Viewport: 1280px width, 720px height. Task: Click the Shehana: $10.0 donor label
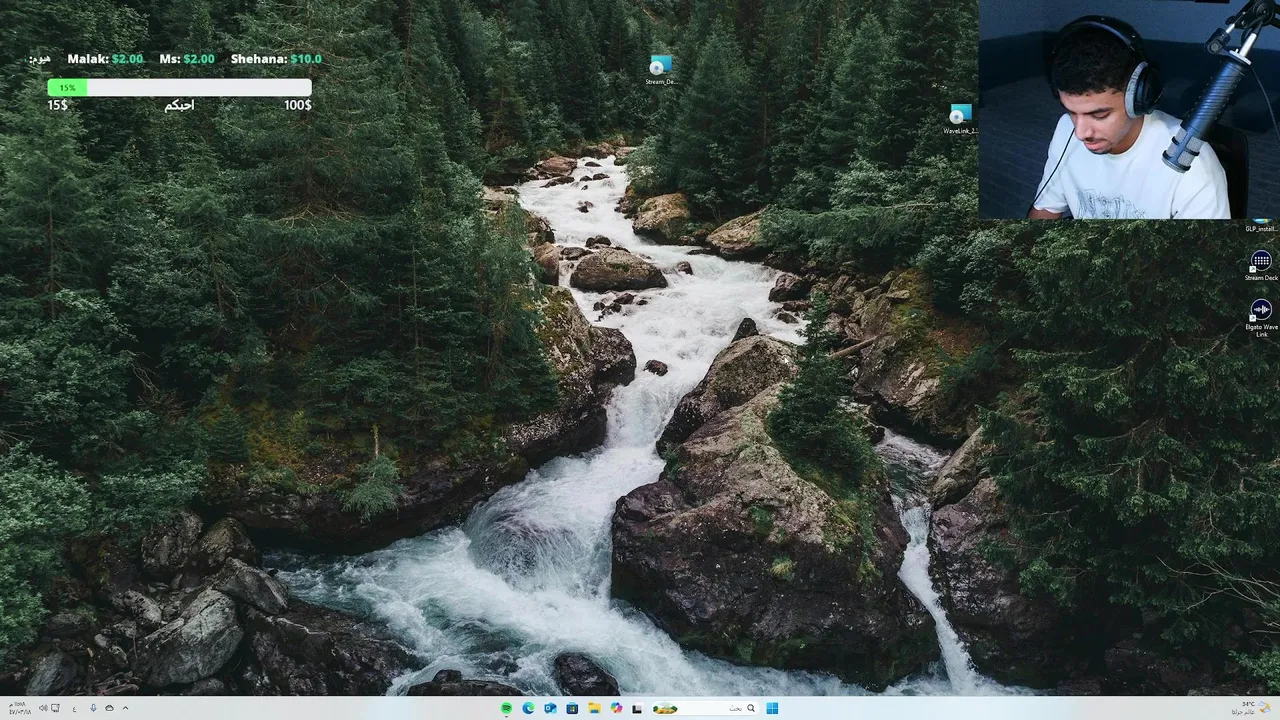(276, 59)
